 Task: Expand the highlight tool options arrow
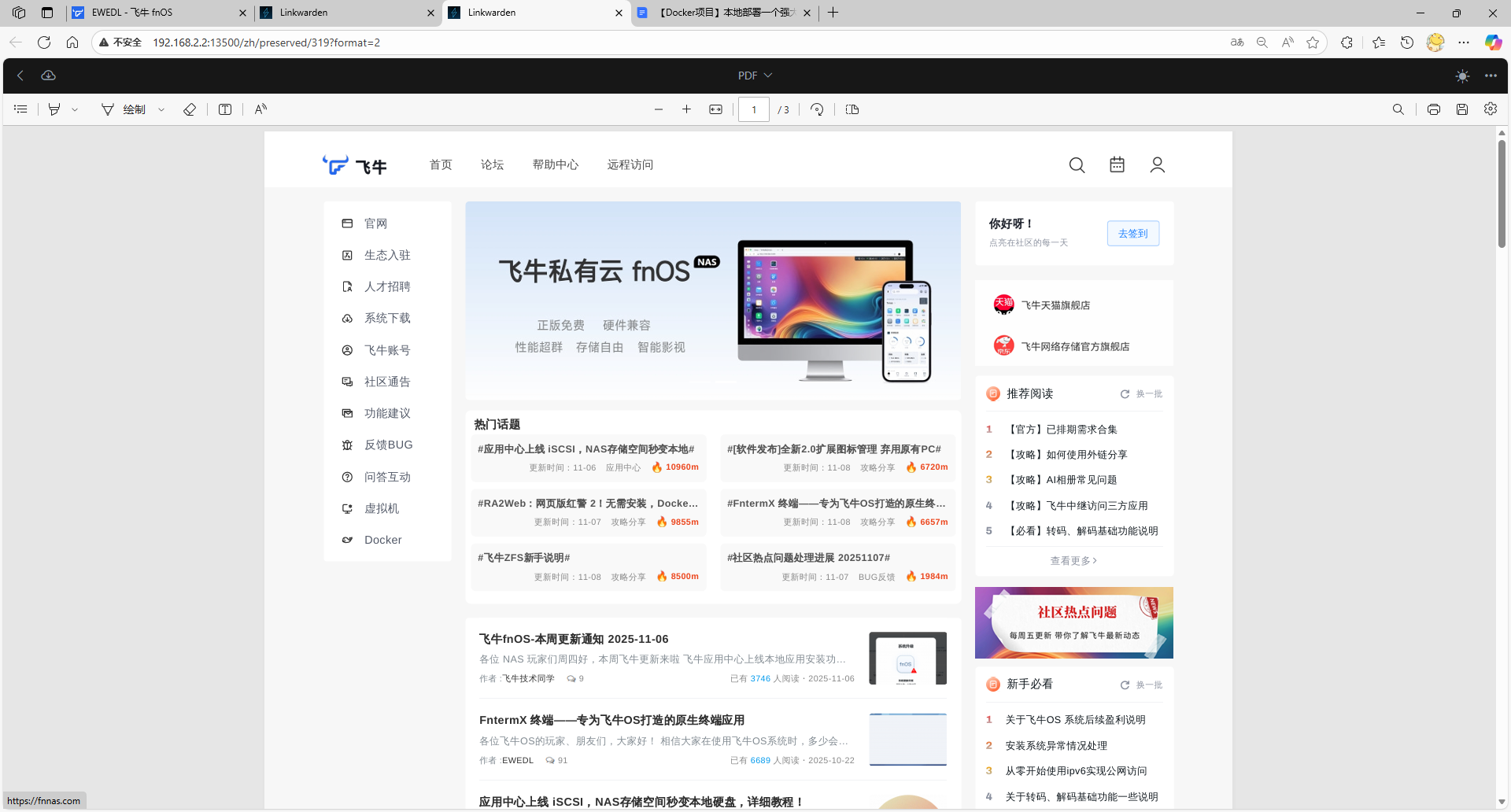coord(75,109)
